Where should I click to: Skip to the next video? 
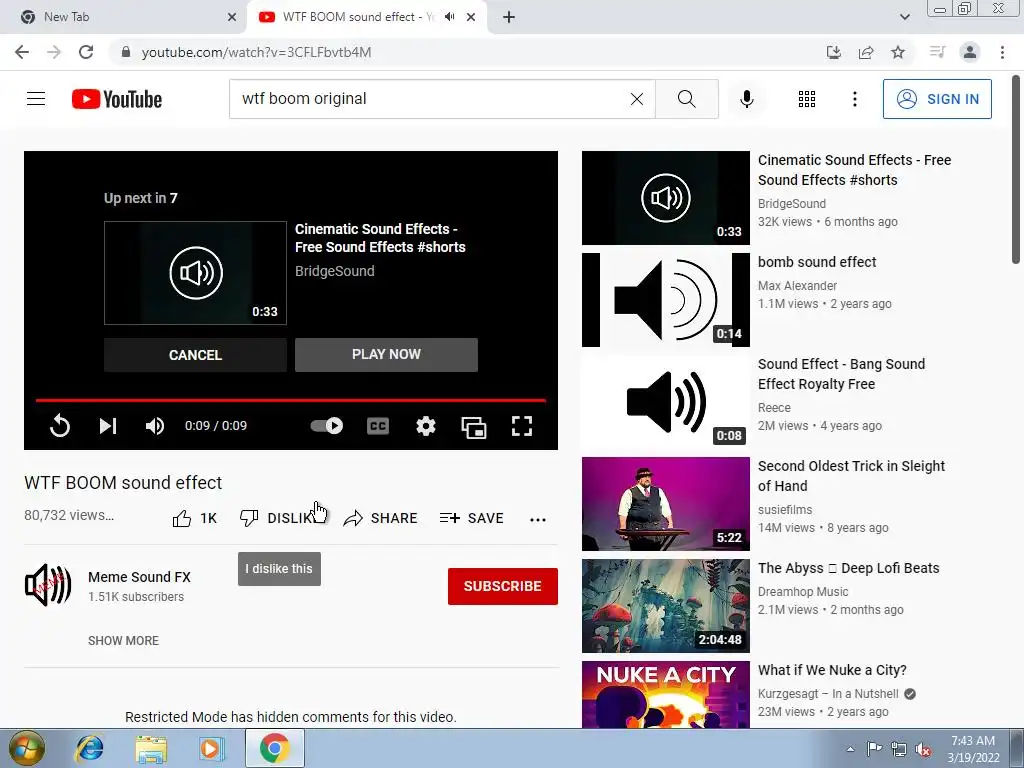click(x=108, y=426)
